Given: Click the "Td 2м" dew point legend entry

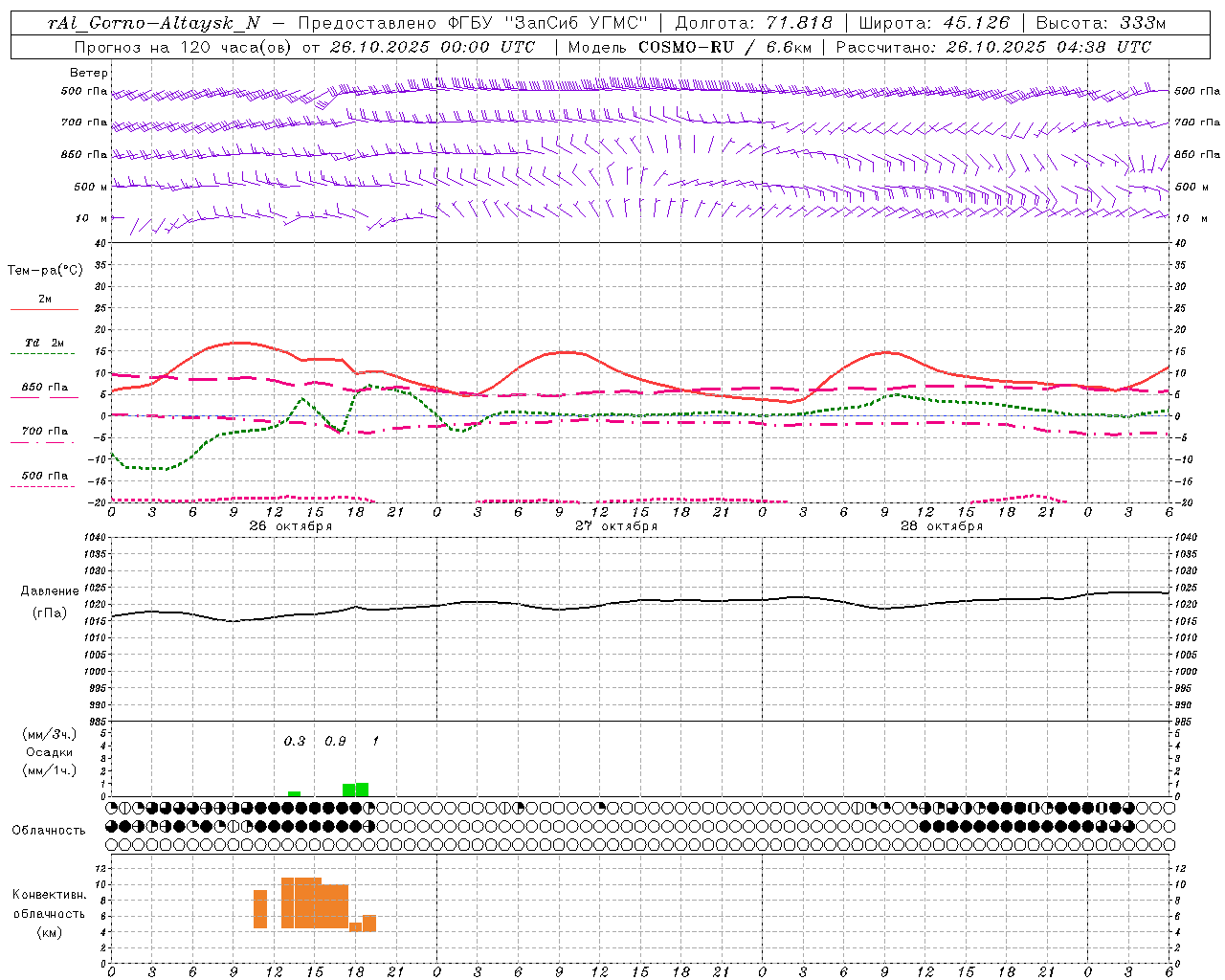Looking at the screenshot, I should click(x=45, y=343).
